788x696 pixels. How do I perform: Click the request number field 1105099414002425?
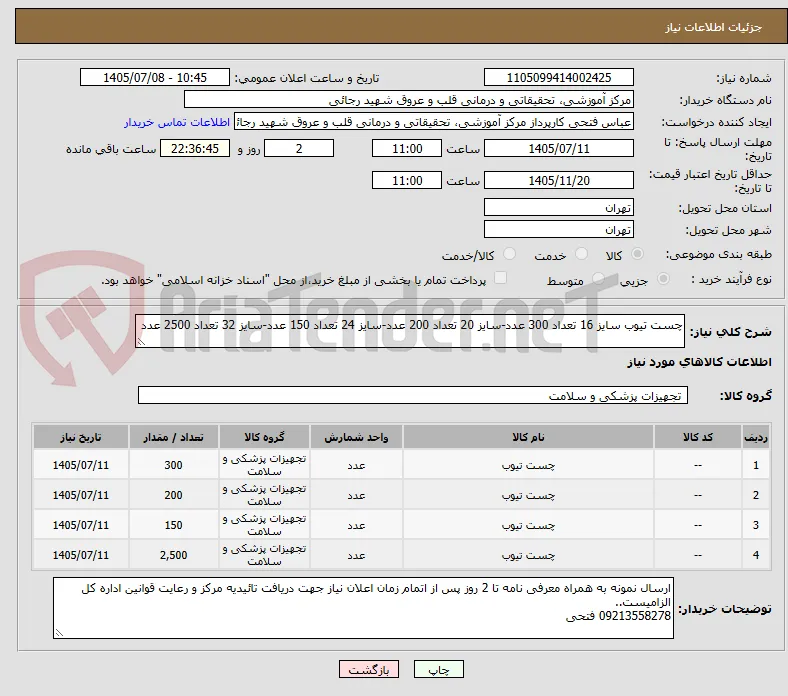click(x=558, y=77)
